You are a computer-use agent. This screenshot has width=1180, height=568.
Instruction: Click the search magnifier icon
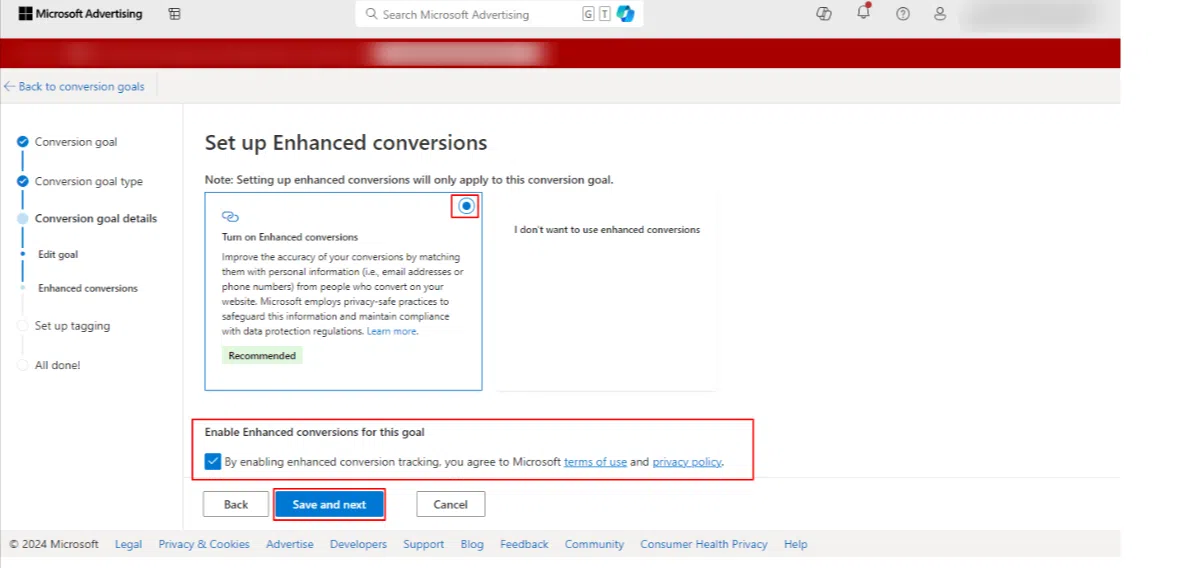(371, 14)
